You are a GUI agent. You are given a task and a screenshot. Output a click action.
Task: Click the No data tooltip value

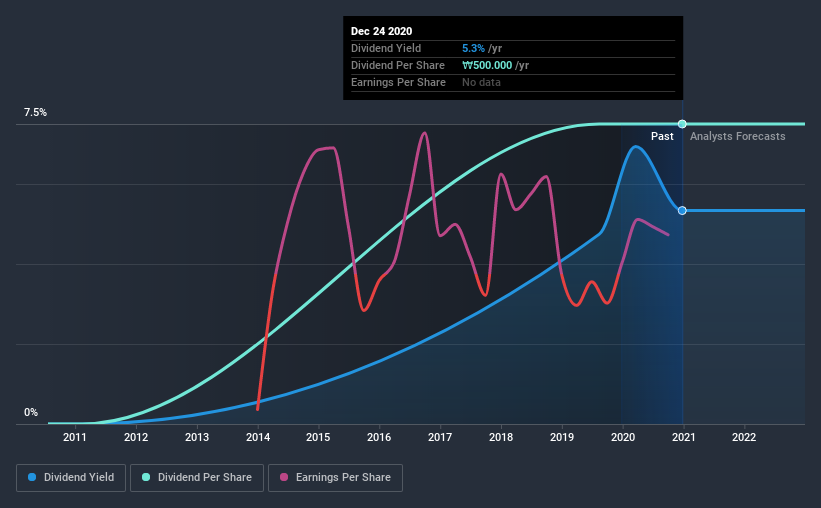coord(481,82)
